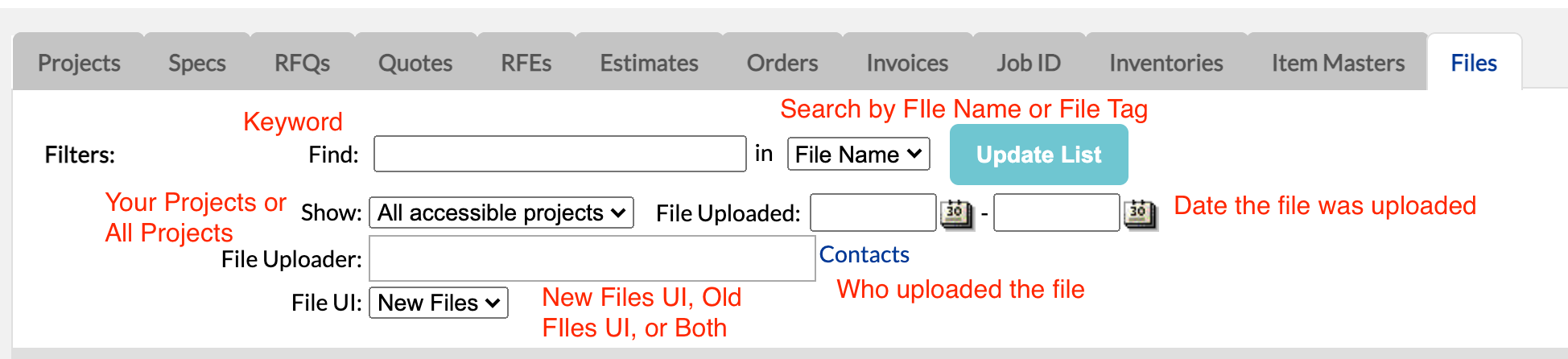Open the RFQs tab

[303, 62]
